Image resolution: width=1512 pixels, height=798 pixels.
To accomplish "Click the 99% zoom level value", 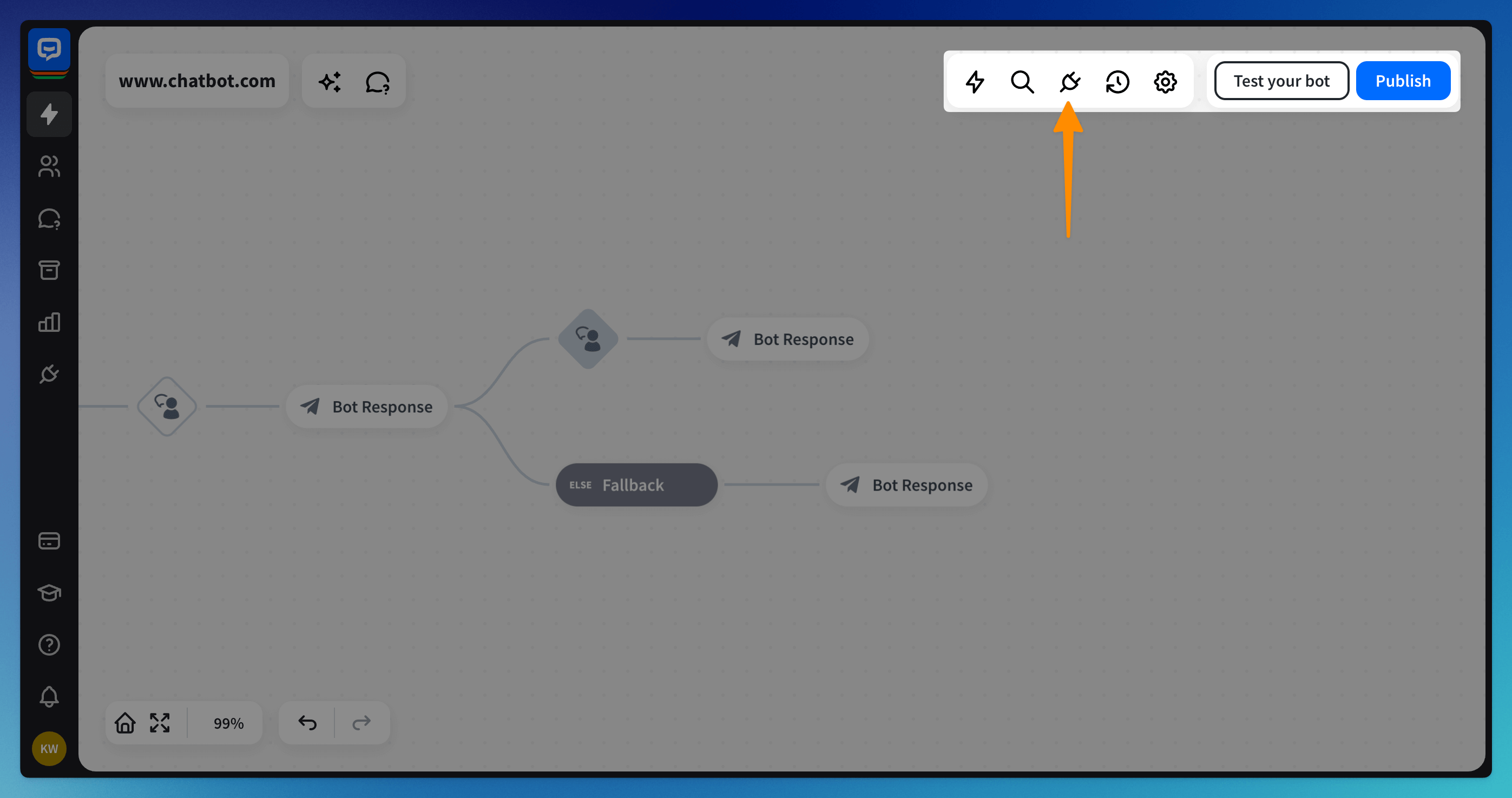I will [x=228, y=723].
